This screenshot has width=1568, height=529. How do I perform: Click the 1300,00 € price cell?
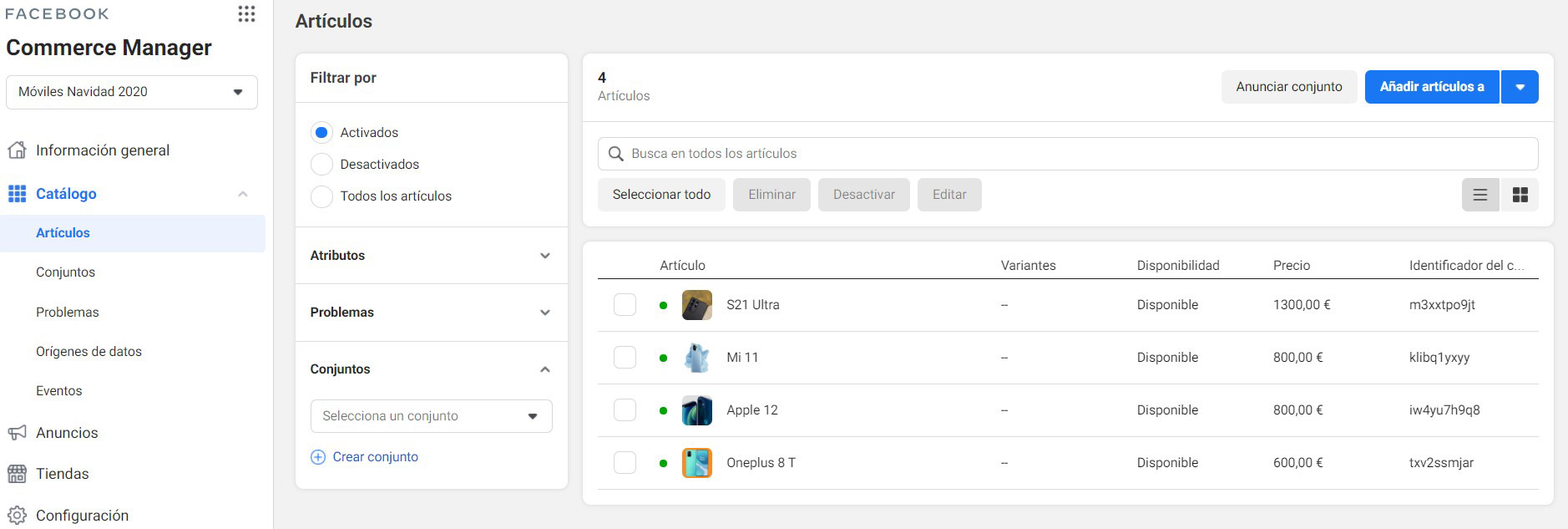[x=1302, y=305]
